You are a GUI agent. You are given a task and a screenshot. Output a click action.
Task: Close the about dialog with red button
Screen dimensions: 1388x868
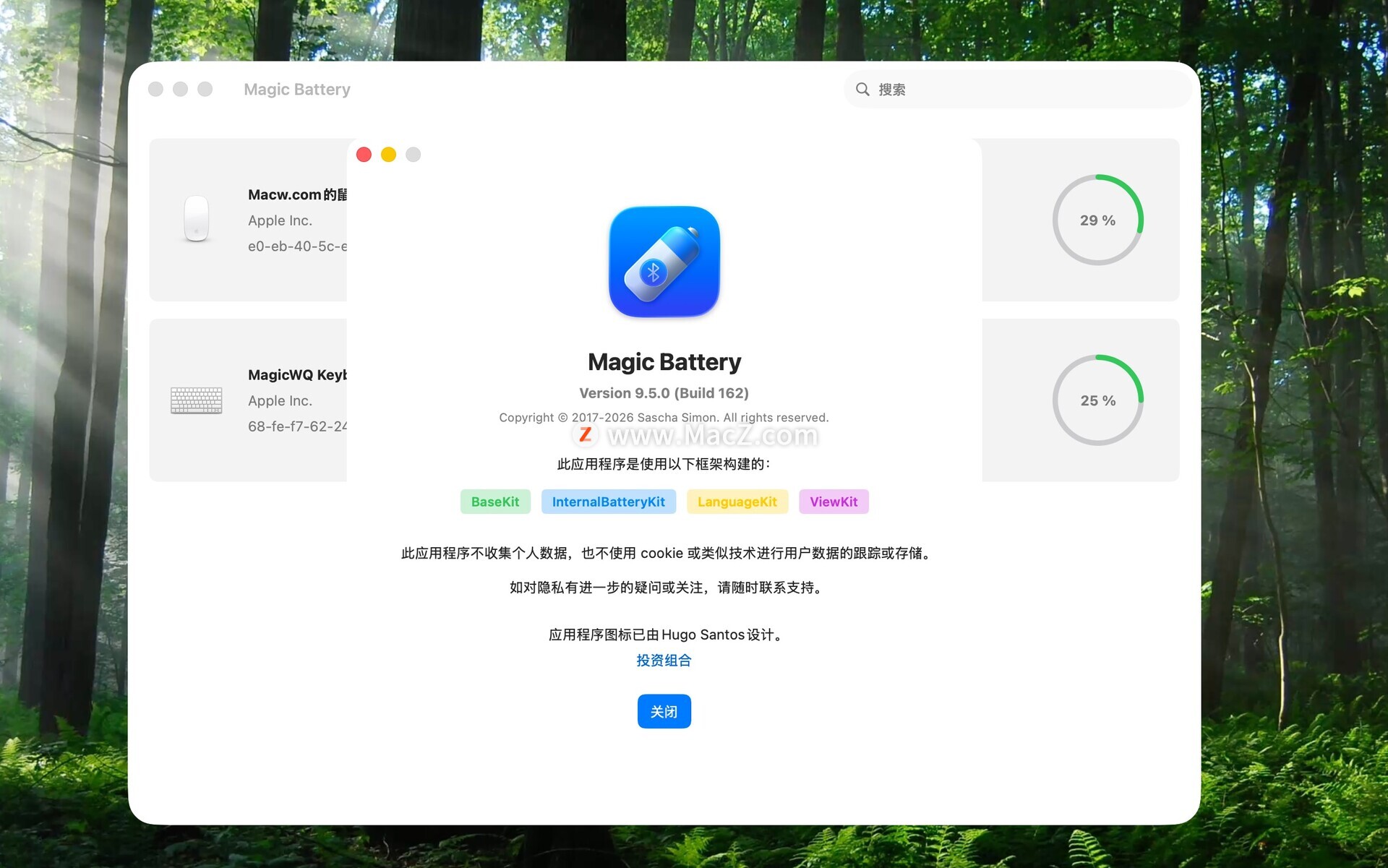[364, 155]
